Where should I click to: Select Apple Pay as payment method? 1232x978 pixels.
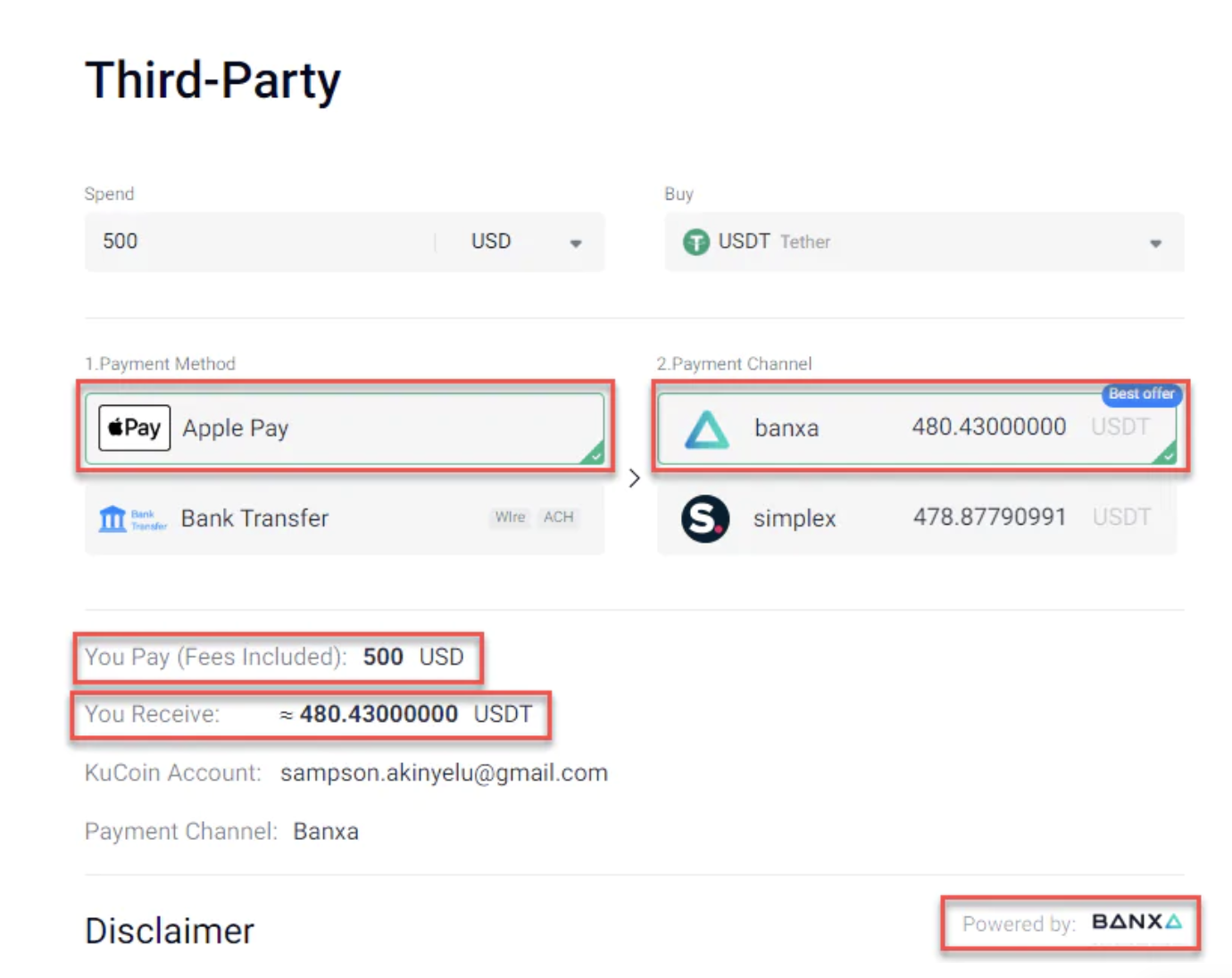(x=344, y=428)
